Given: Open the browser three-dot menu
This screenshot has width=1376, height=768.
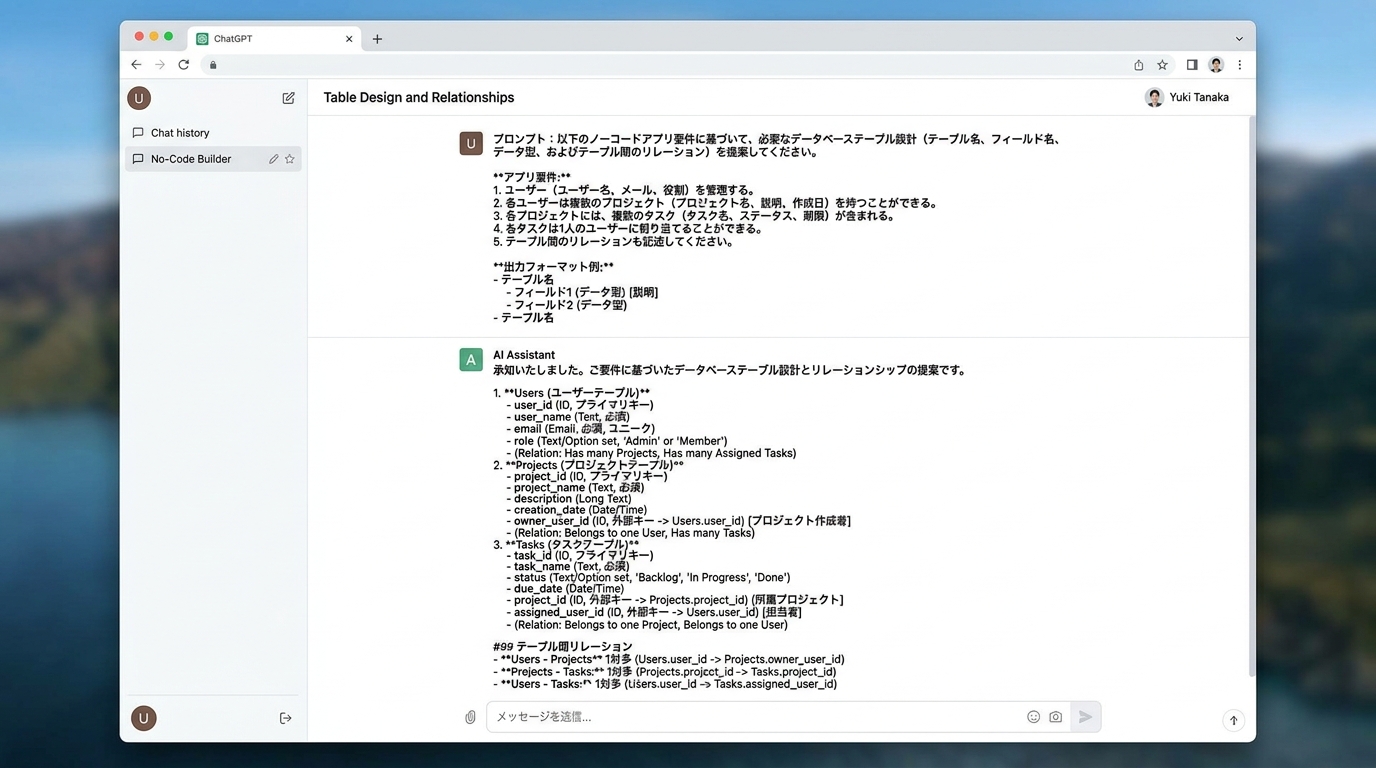Looking at the screenshot, I should (1240, 65).
